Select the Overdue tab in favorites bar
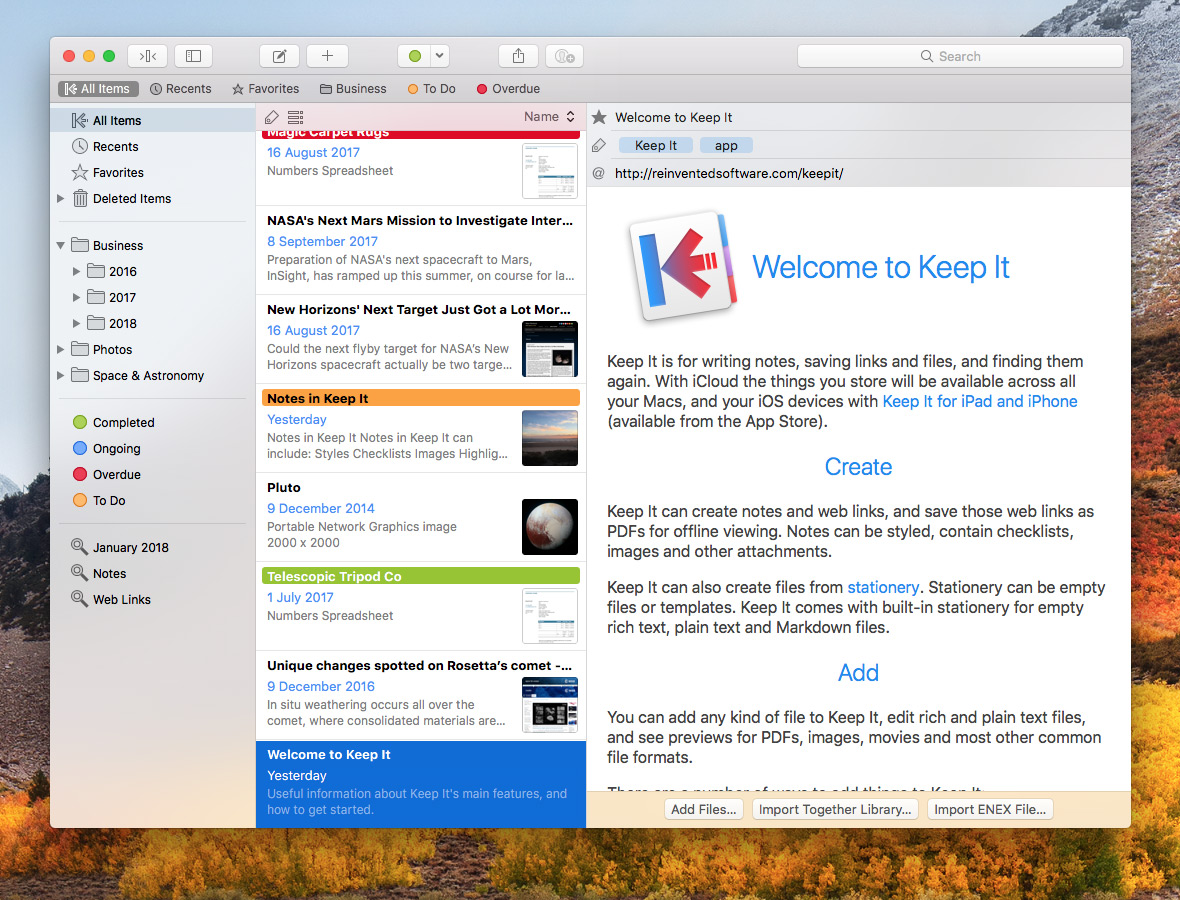The image size is (1180, 900). tap(508, 89)
